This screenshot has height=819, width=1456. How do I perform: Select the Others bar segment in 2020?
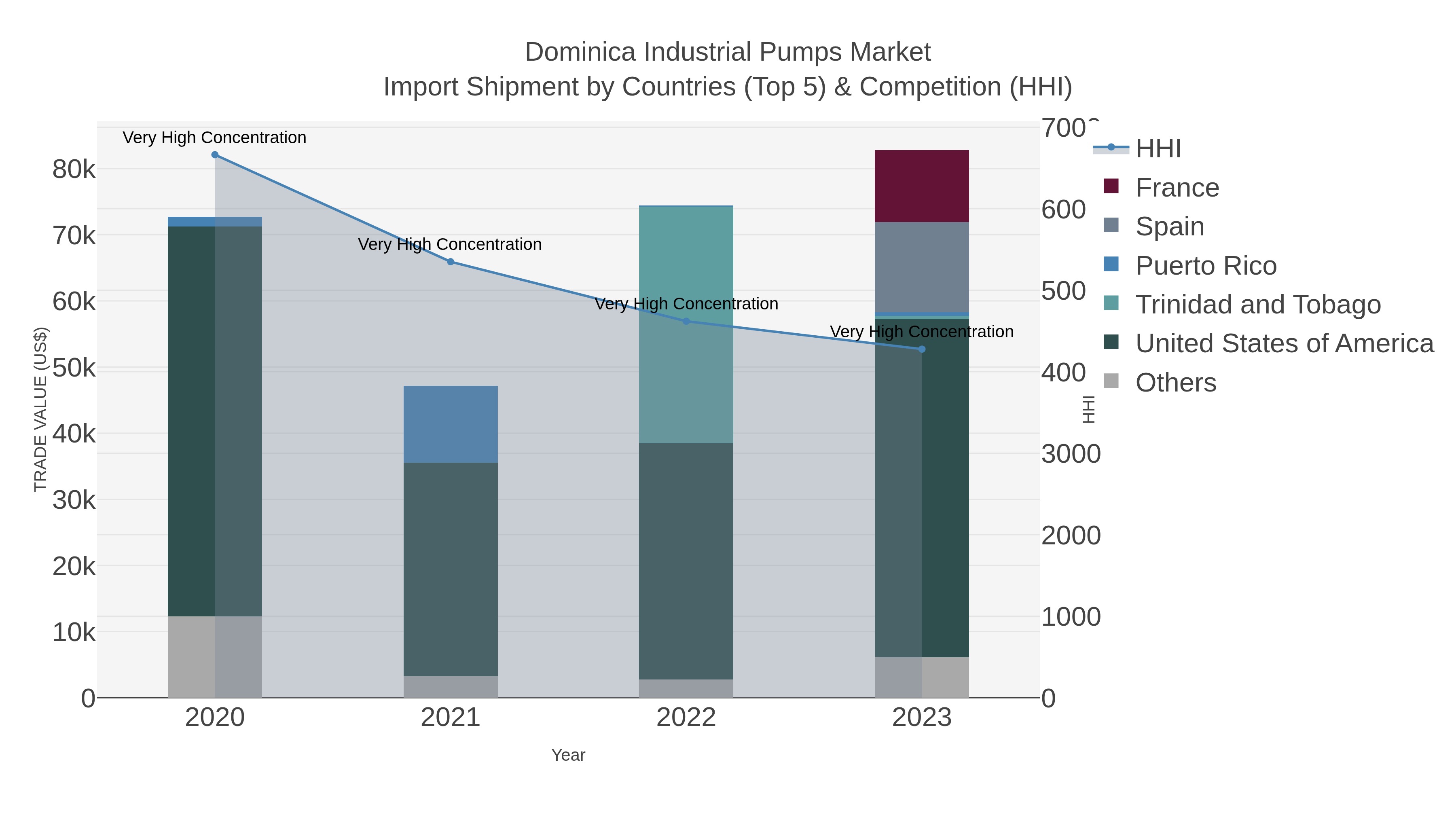click(x=215, y=657)
